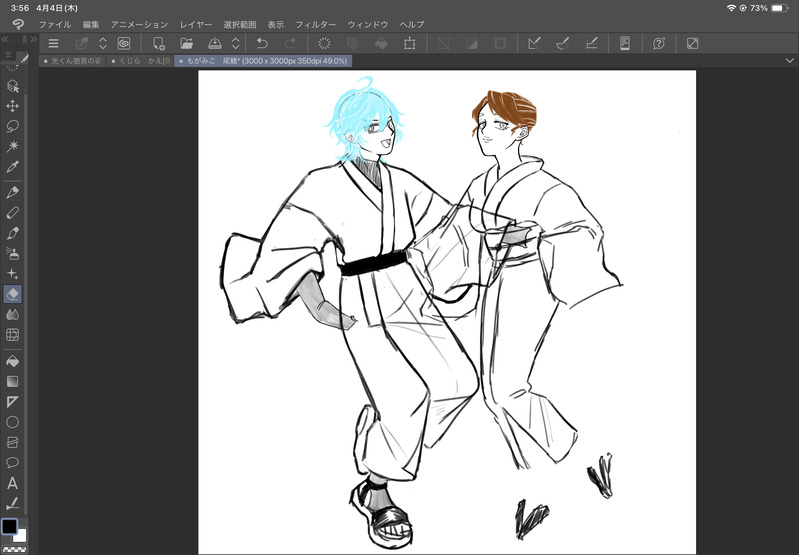The image size is (799, 555).
Task: Click the Save icon
Action: coord(215,44)
